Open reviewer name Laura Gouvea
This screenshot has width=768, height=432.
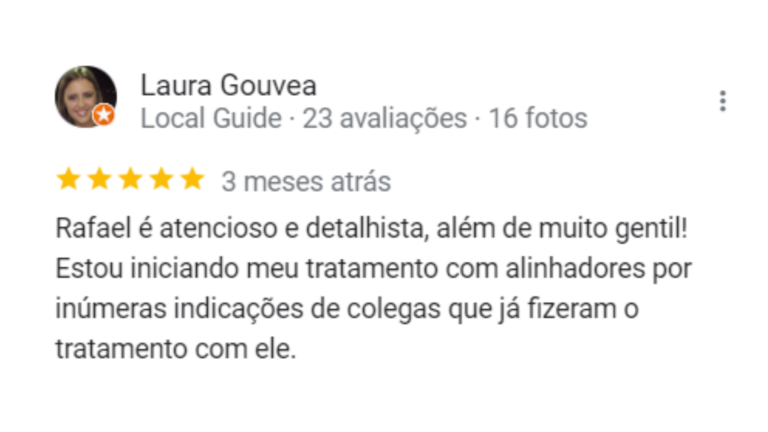[x=228, y=85]
